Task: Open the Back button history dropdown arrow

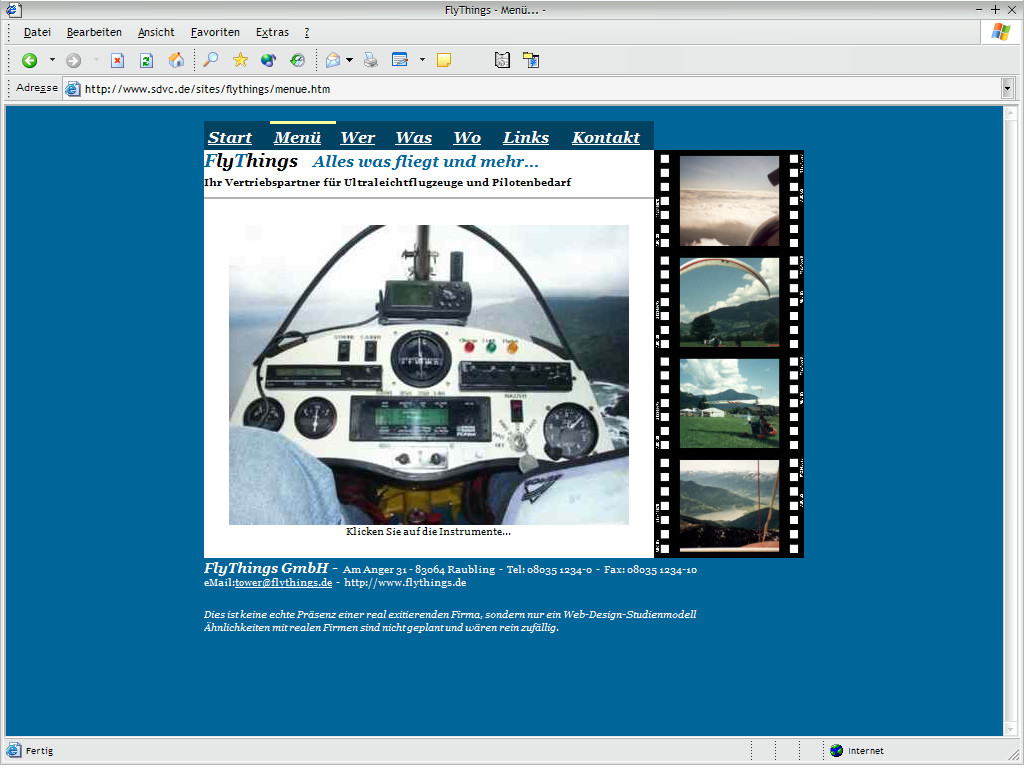Action: tap(52, 61)
